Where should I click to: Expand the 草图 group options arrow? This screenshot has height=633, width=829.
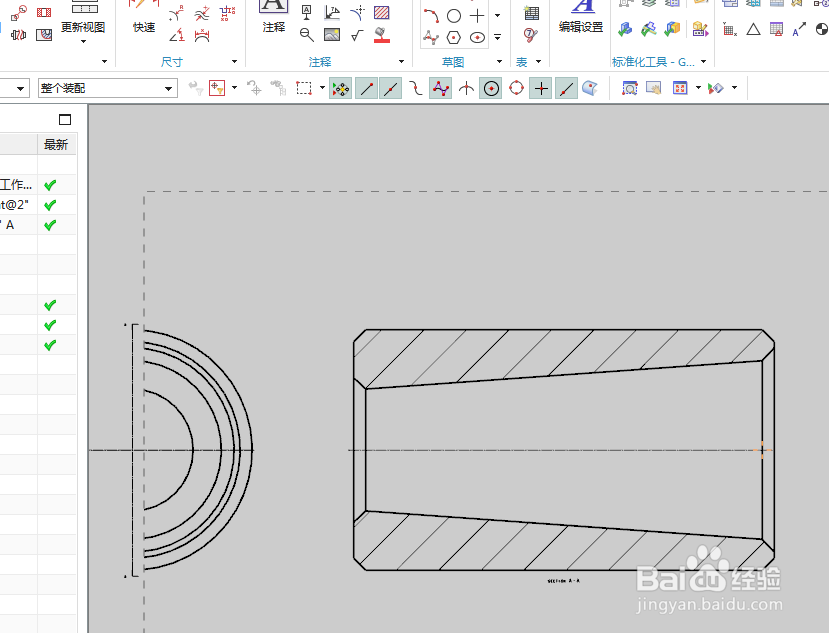point(499,62)
